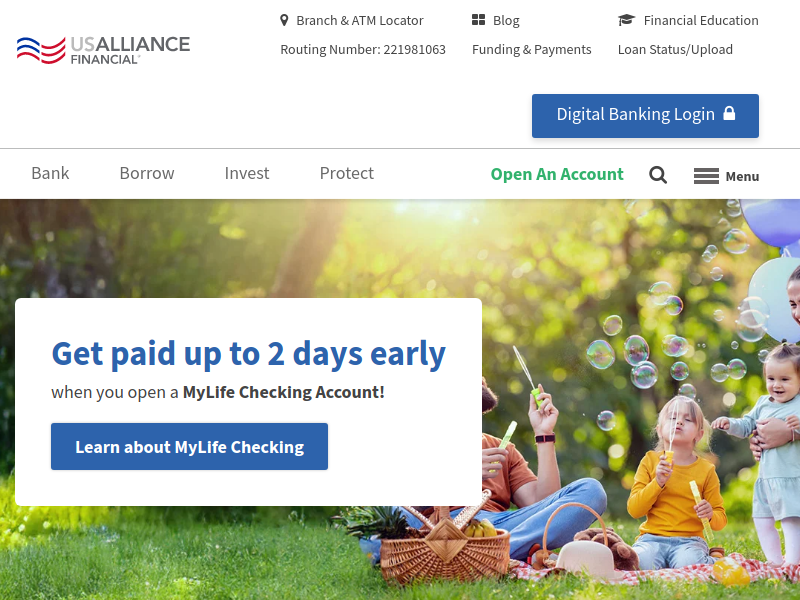
Task: Click the green Open An Account link
Action: [557, 174]
